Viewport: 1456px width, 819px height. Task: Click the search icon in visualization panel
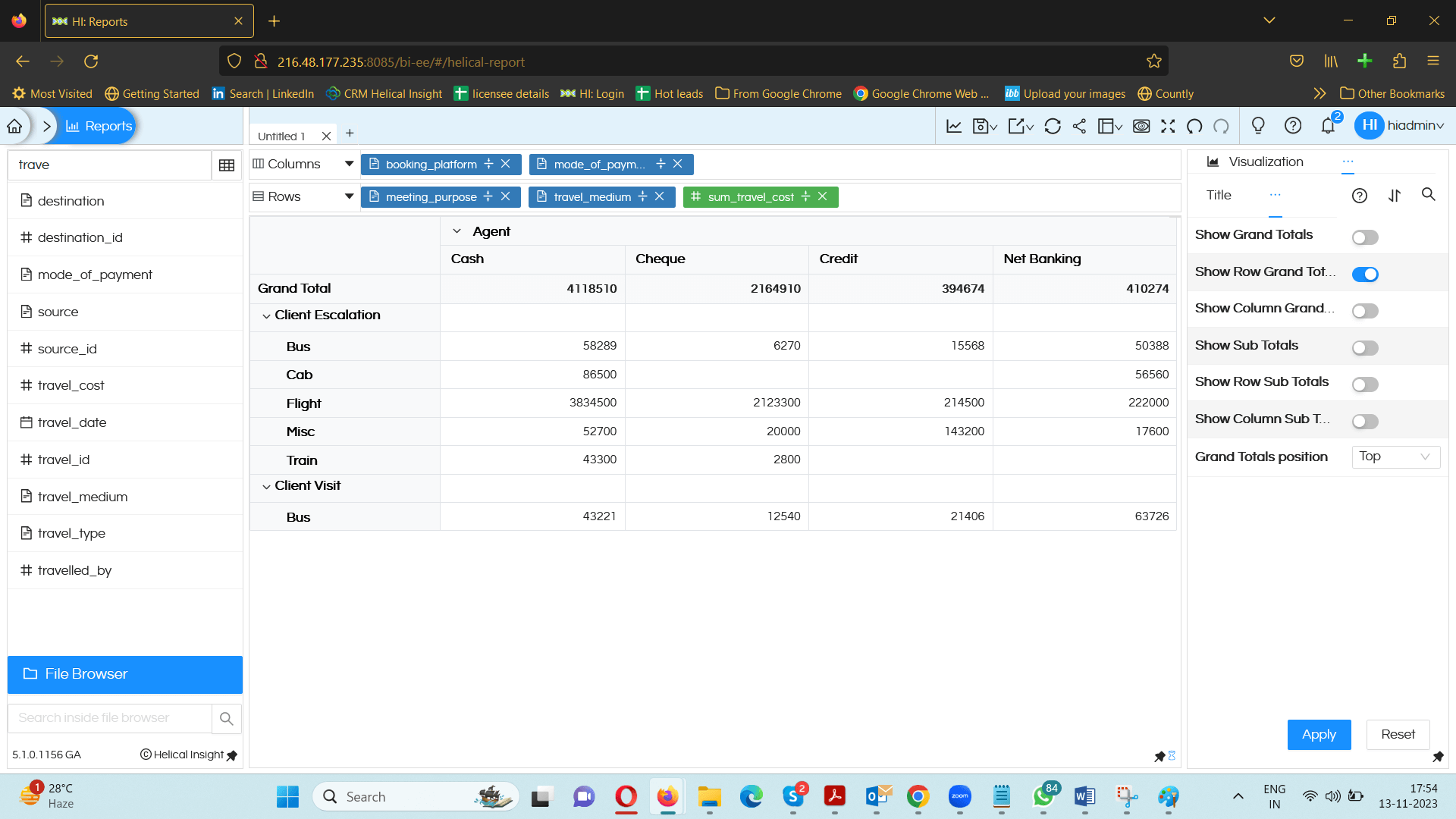pyautogui.click(x=1429, y=195)
